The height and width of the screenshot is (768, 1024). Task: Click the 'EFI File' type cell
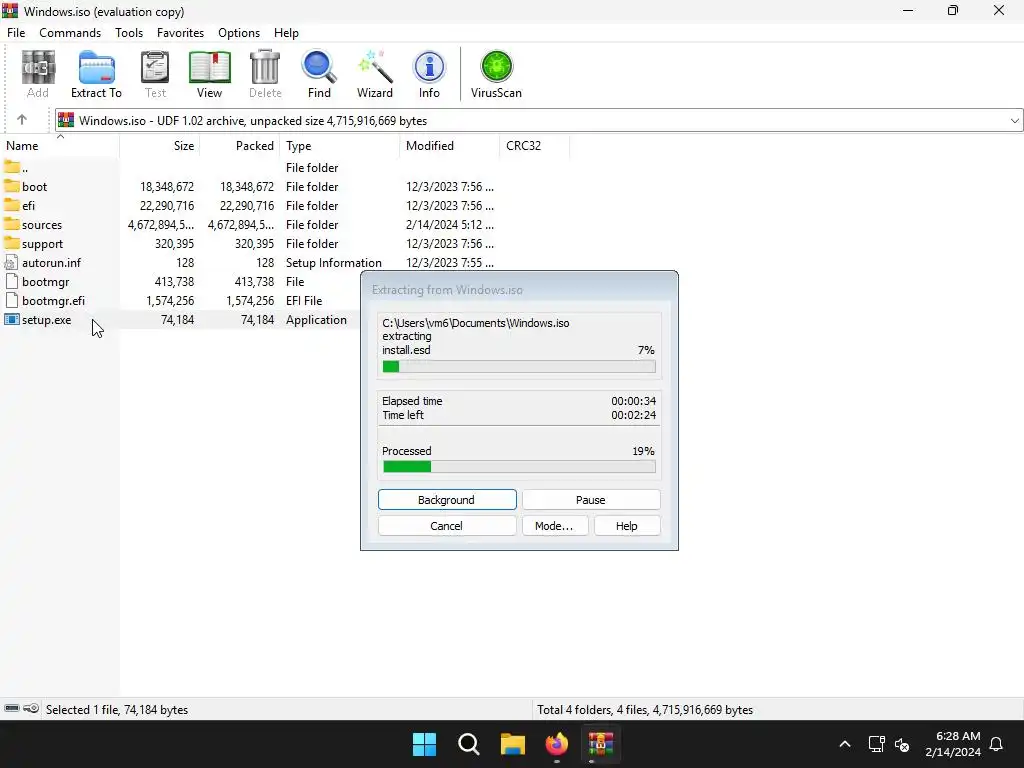coord(304,300)
